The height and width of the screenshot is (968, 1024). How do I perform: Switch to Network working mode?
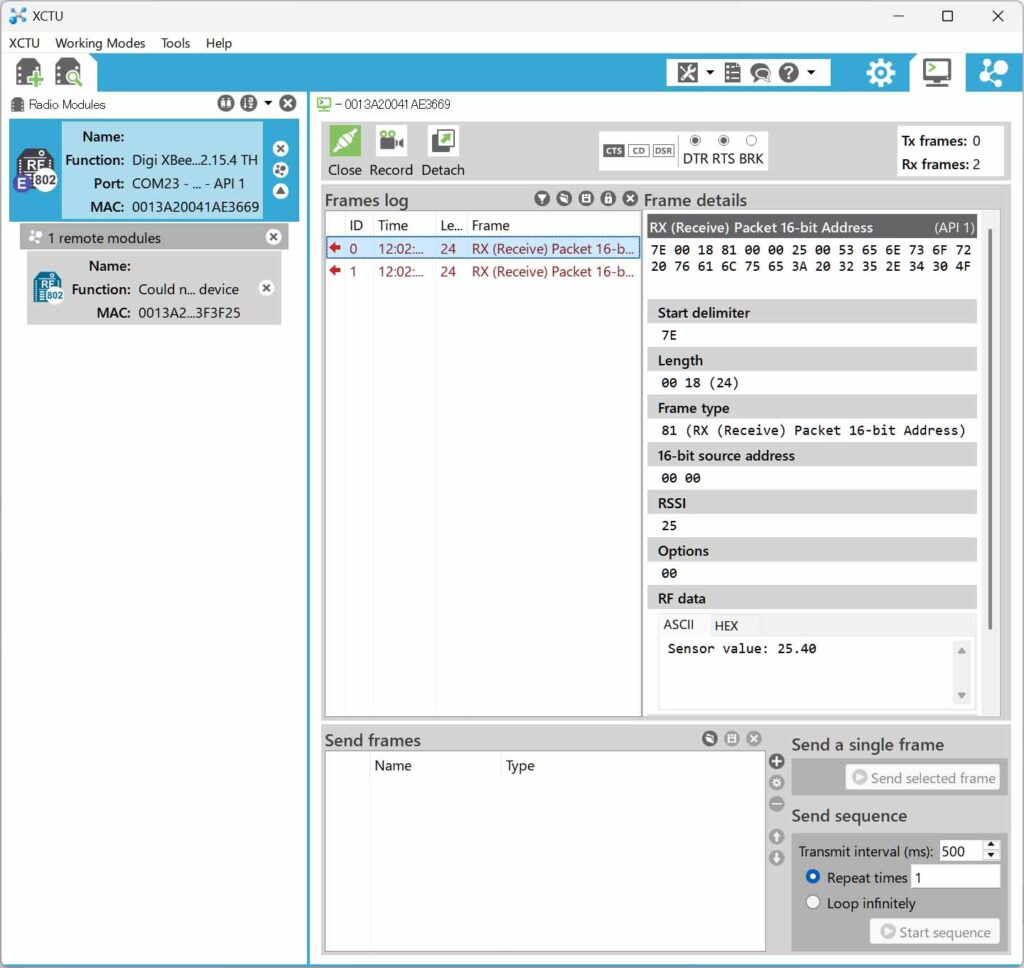(993, 73)
